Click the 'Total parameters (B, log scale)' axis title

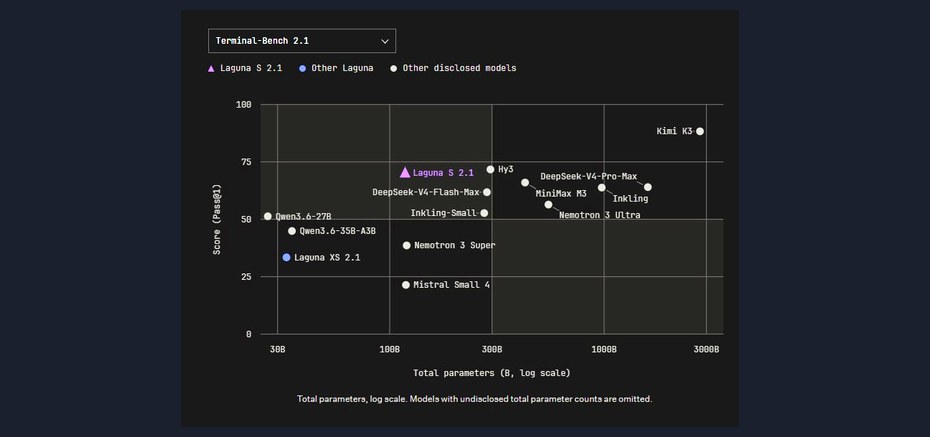(492, 373)
